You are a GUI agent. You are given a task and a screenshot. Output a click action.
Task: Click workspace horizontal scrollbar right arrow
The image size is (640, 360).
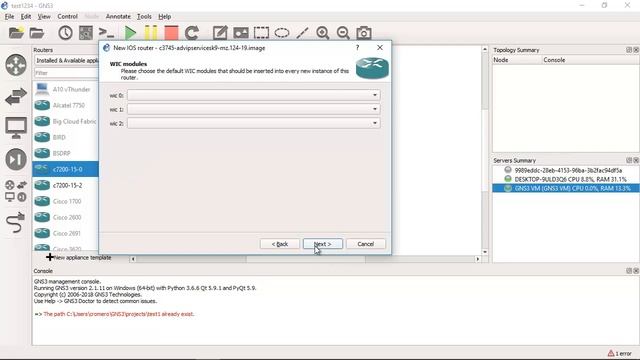point(478,259)
